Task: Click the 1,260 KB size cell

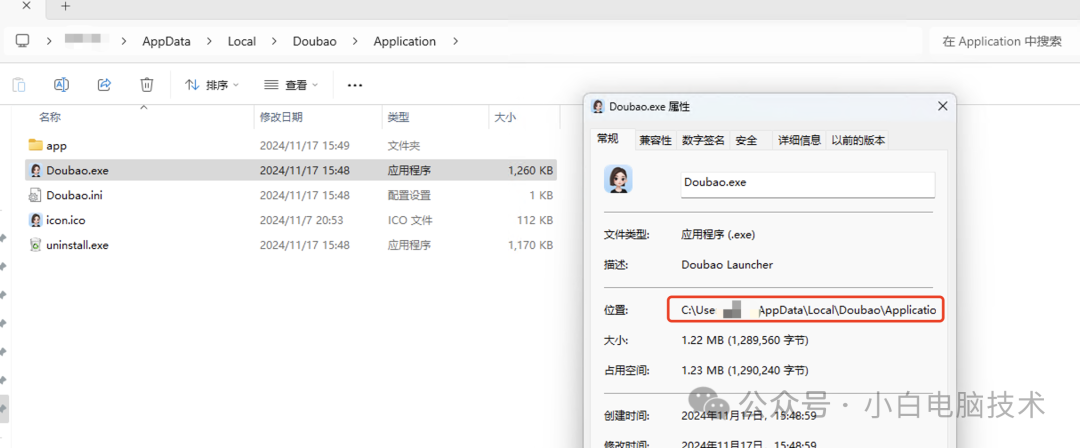Action: click(530, 170)
